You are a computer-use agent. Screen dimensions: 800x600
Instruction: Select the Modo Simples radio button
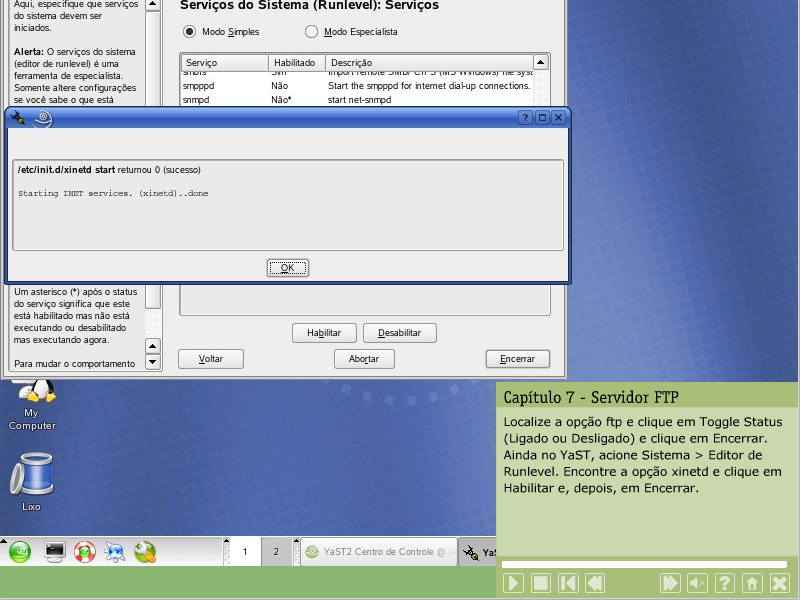tap(190, 32)
